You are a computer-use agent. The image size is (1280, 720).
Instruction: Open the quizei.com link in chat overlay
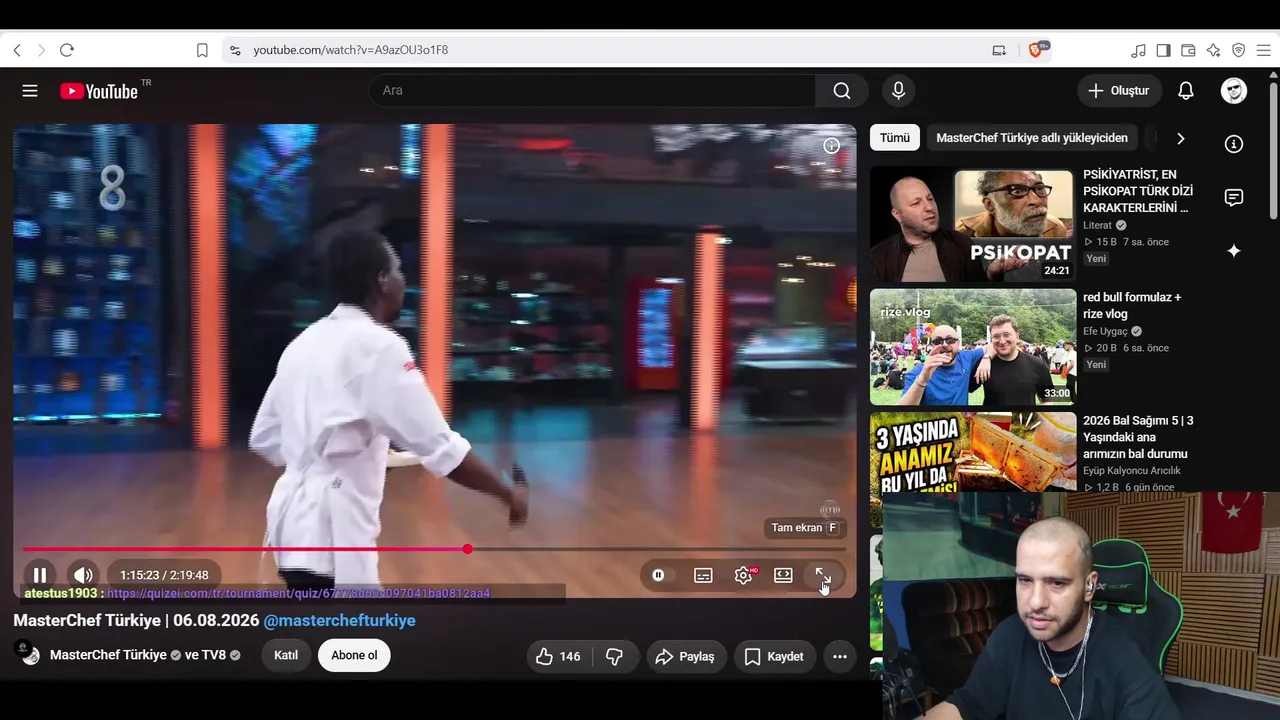tap(298, 593)
